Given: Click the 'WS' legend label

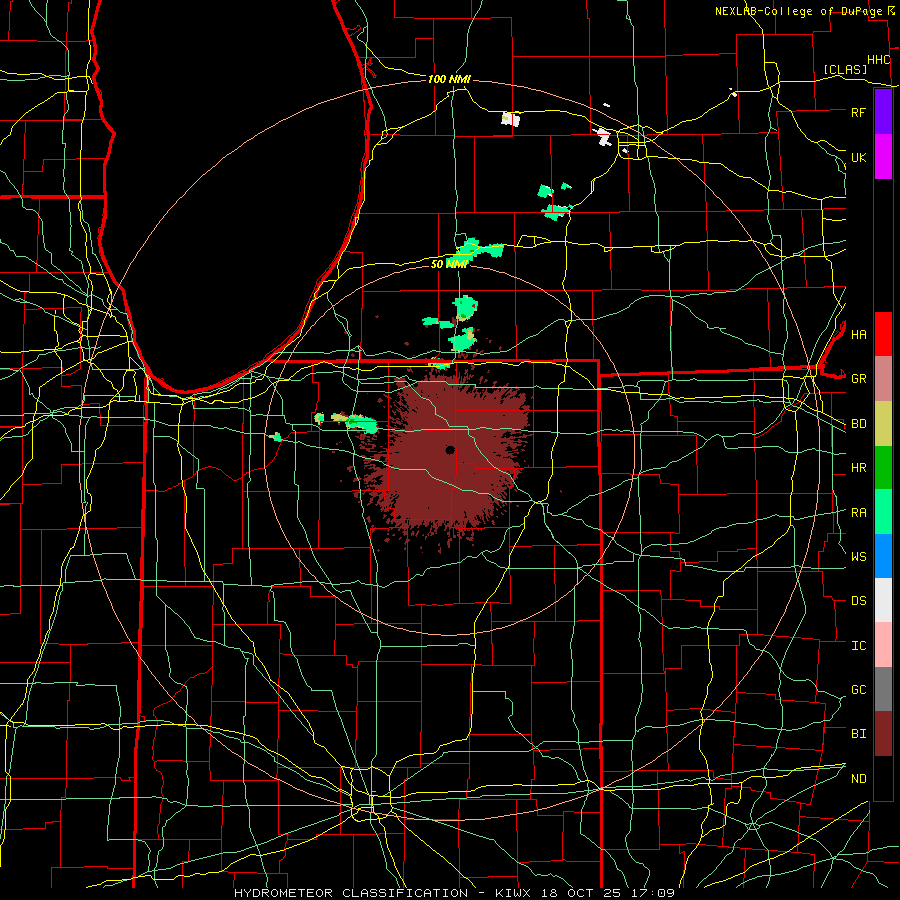Looking at the screenshot, I should (x=858, y=557).
